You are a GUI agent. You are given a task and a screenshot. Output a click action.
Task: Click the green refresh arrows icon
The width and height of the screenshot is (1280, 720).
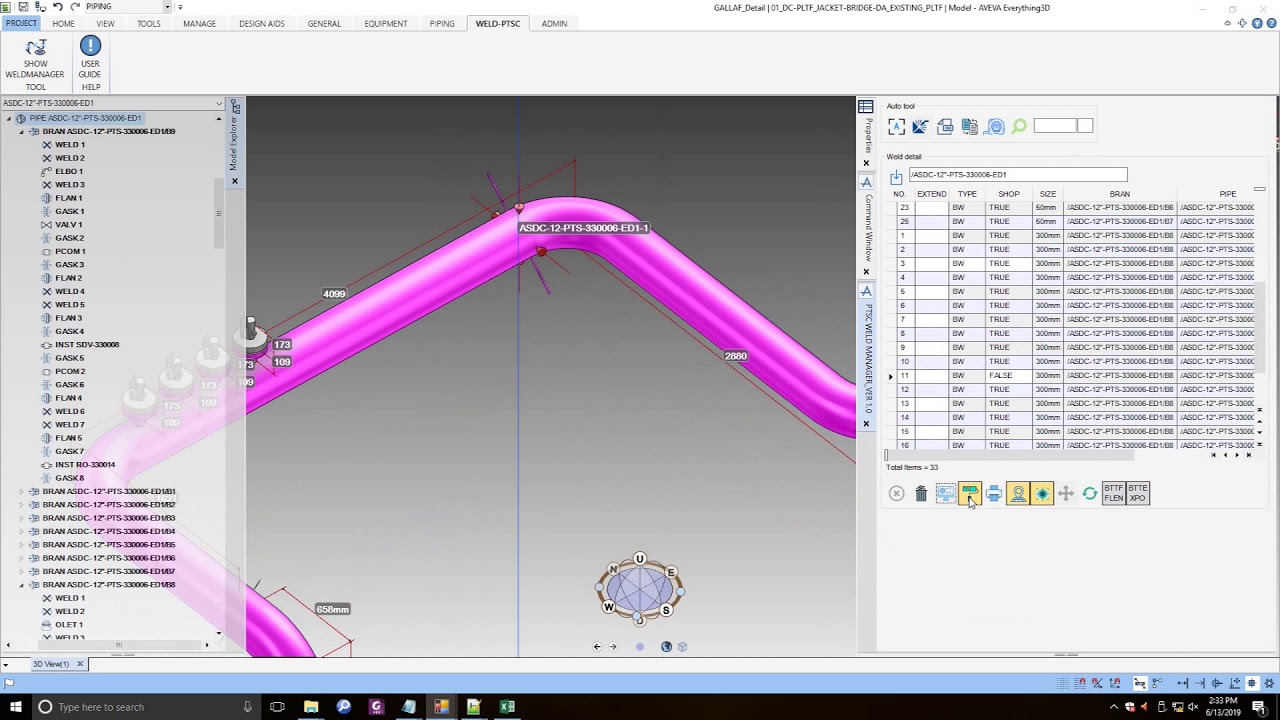1090,494
